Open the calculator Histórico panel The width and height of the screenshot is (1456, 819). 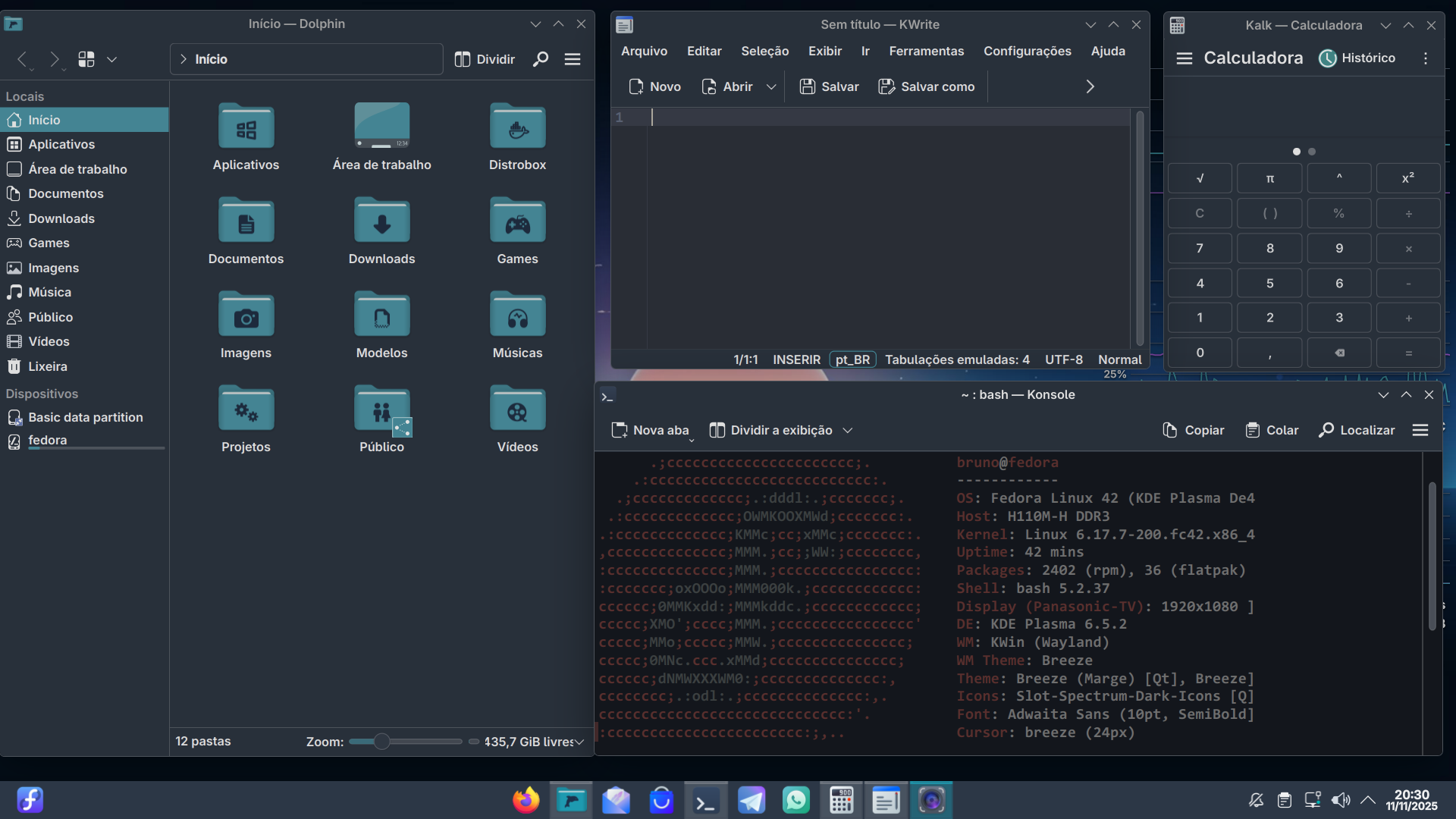pyautogui.click(x=1357, y=58)
